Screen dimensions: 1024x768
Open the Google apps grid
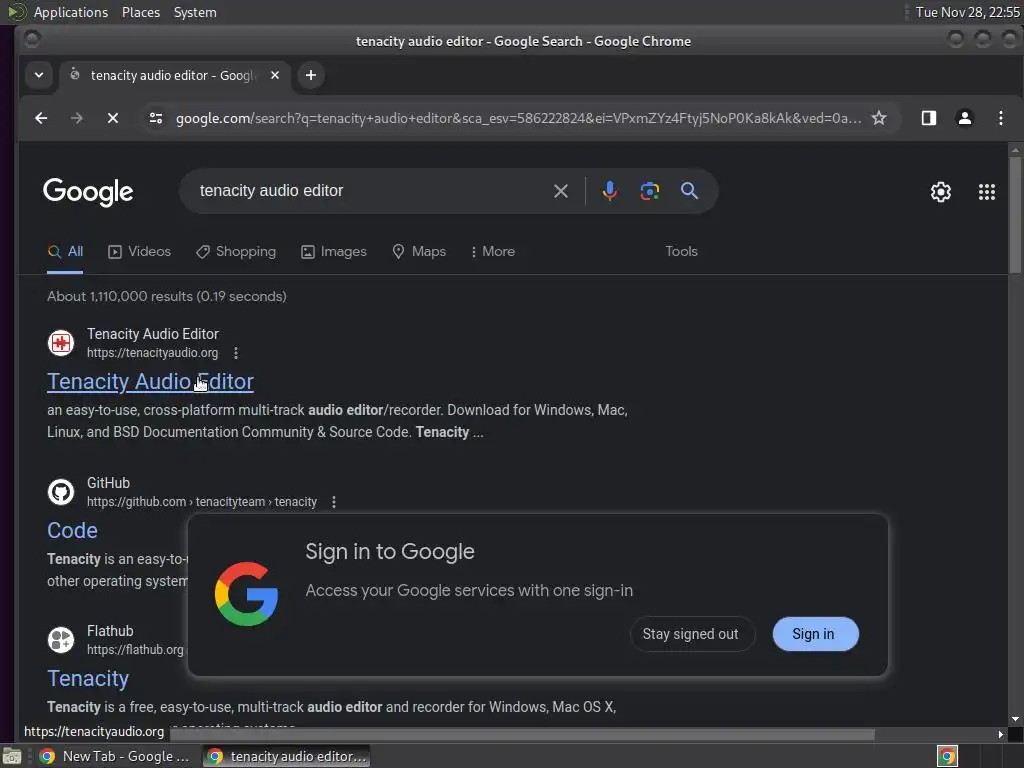[x=987, y=192]
